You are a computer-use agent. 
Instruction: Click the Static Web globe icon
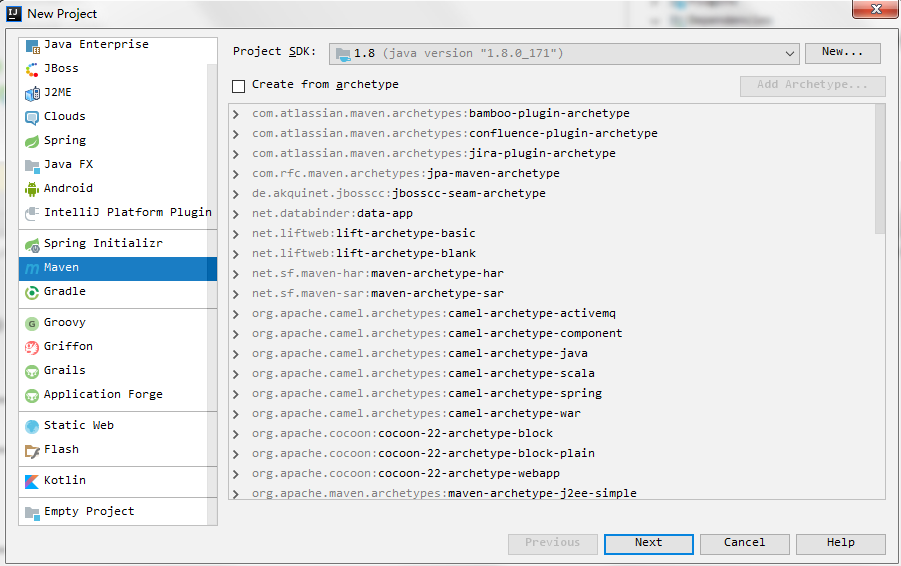pos(32,426)
